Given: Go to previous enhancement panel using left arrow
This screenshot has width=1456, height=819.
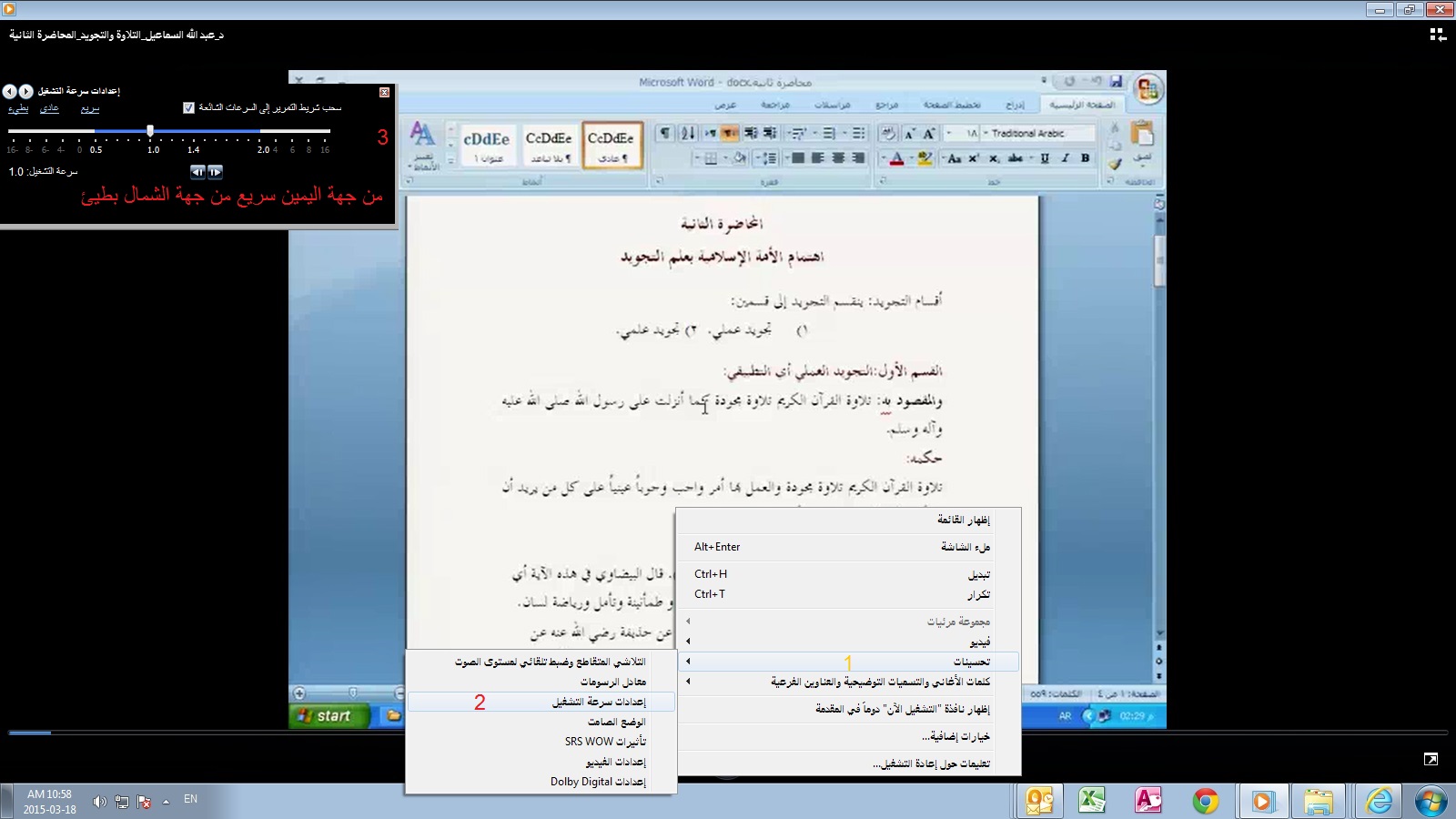Looking at the screenshot, I should pyautogui.click(x=9, y=92).
